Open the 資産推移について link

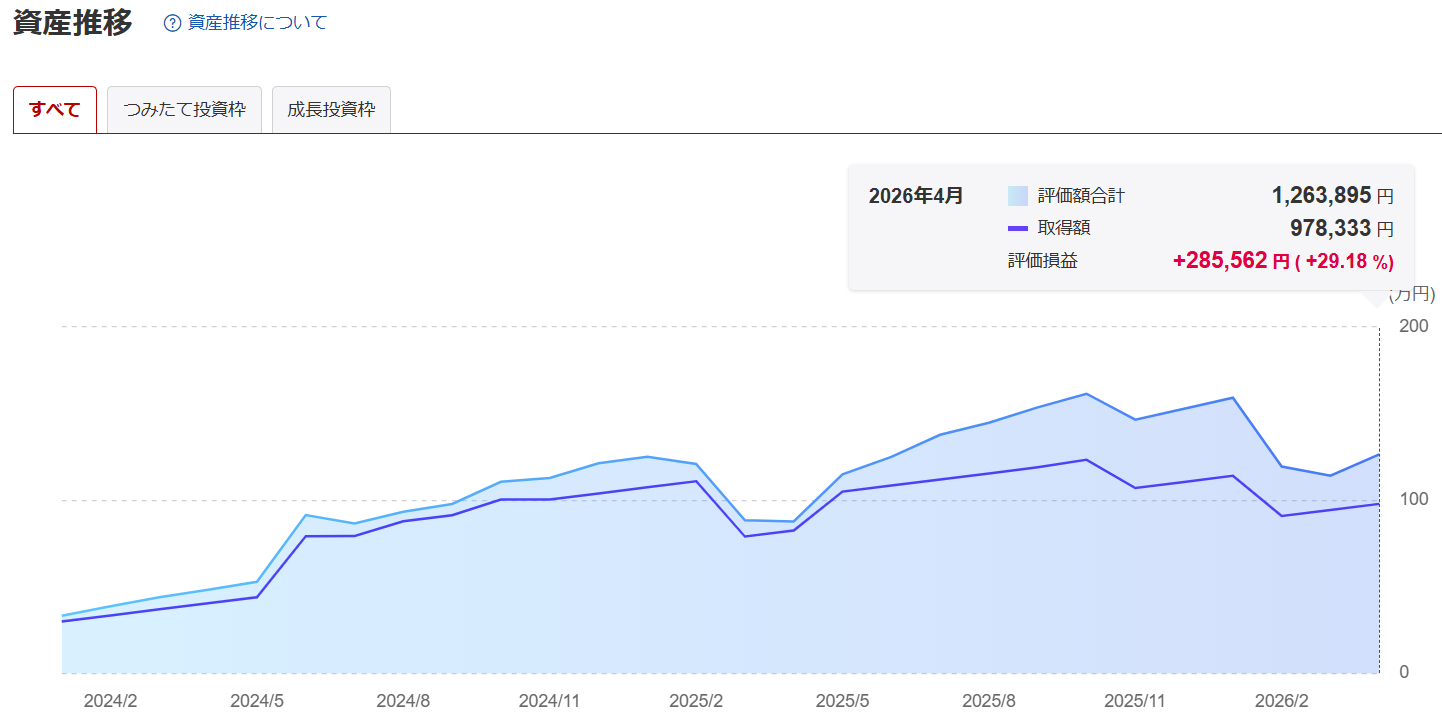257,22
